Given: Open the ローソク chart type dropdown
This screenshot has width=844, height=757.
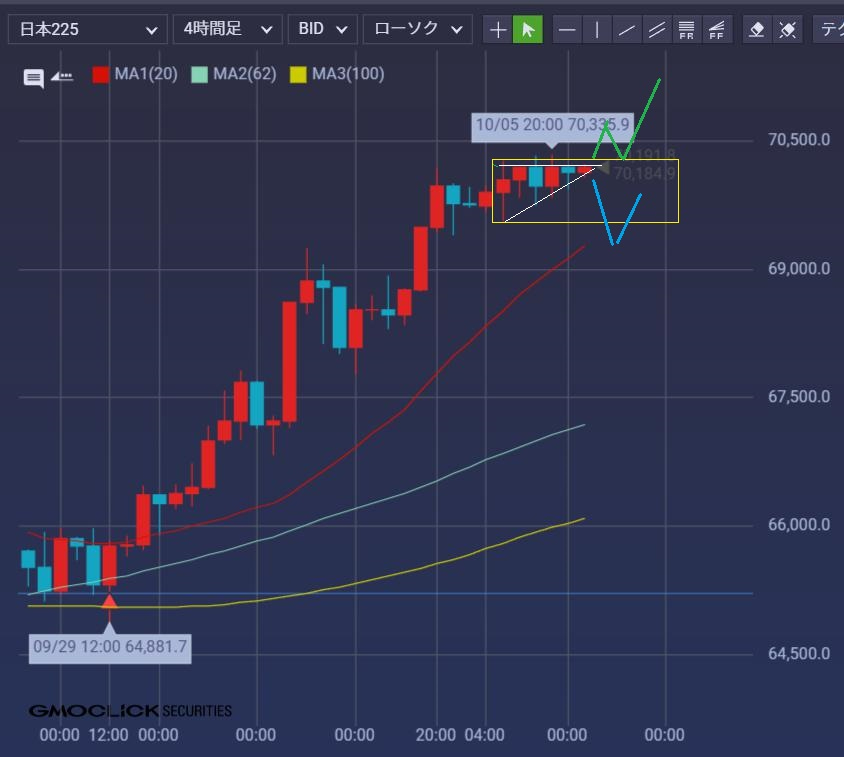Looking at the screenshot, I should (418, 29).
